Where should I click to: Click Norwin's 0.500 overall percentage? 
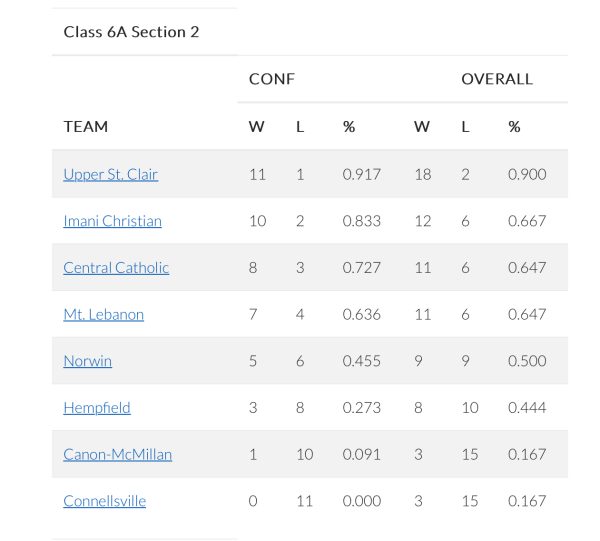click(527, 361)
